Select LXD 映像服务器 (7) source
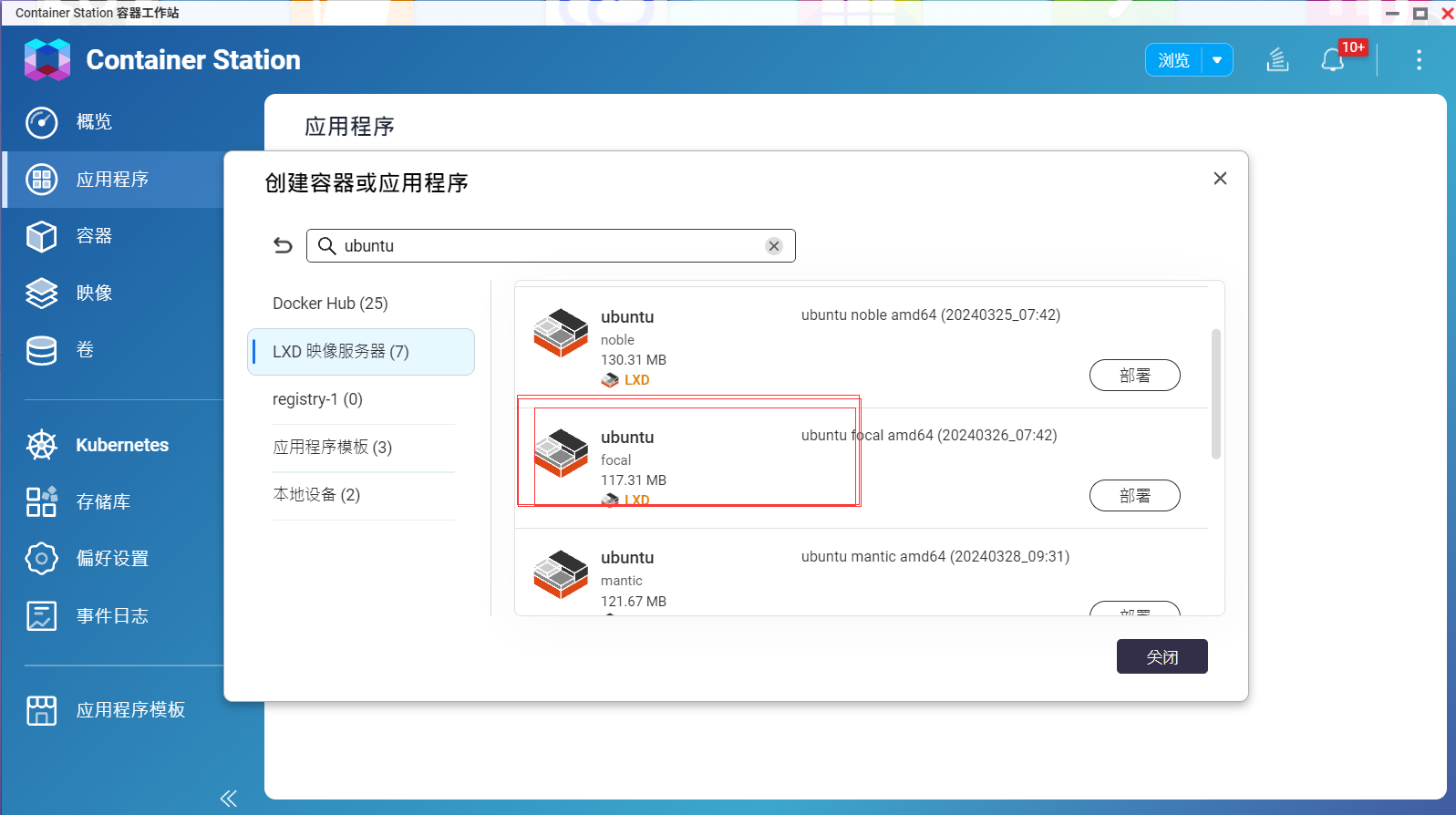 click(x=341, y=352)
